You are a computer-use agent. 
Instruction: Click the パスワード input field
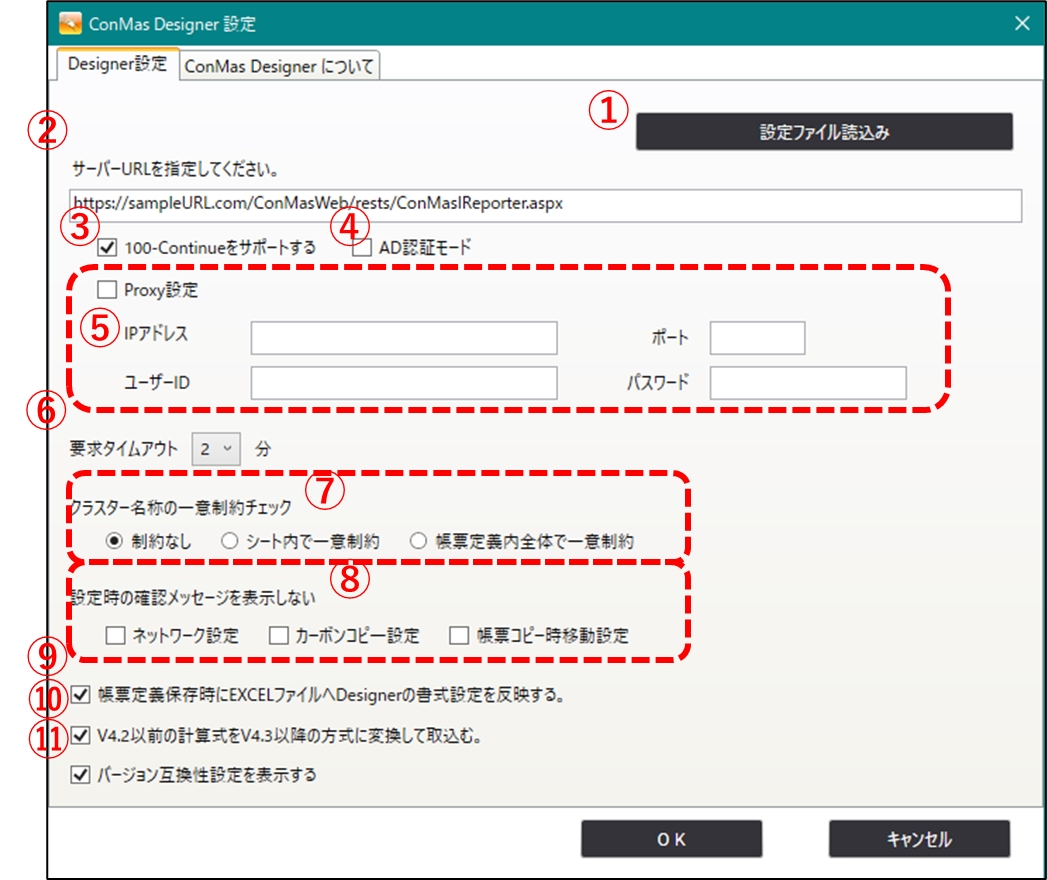808,383
